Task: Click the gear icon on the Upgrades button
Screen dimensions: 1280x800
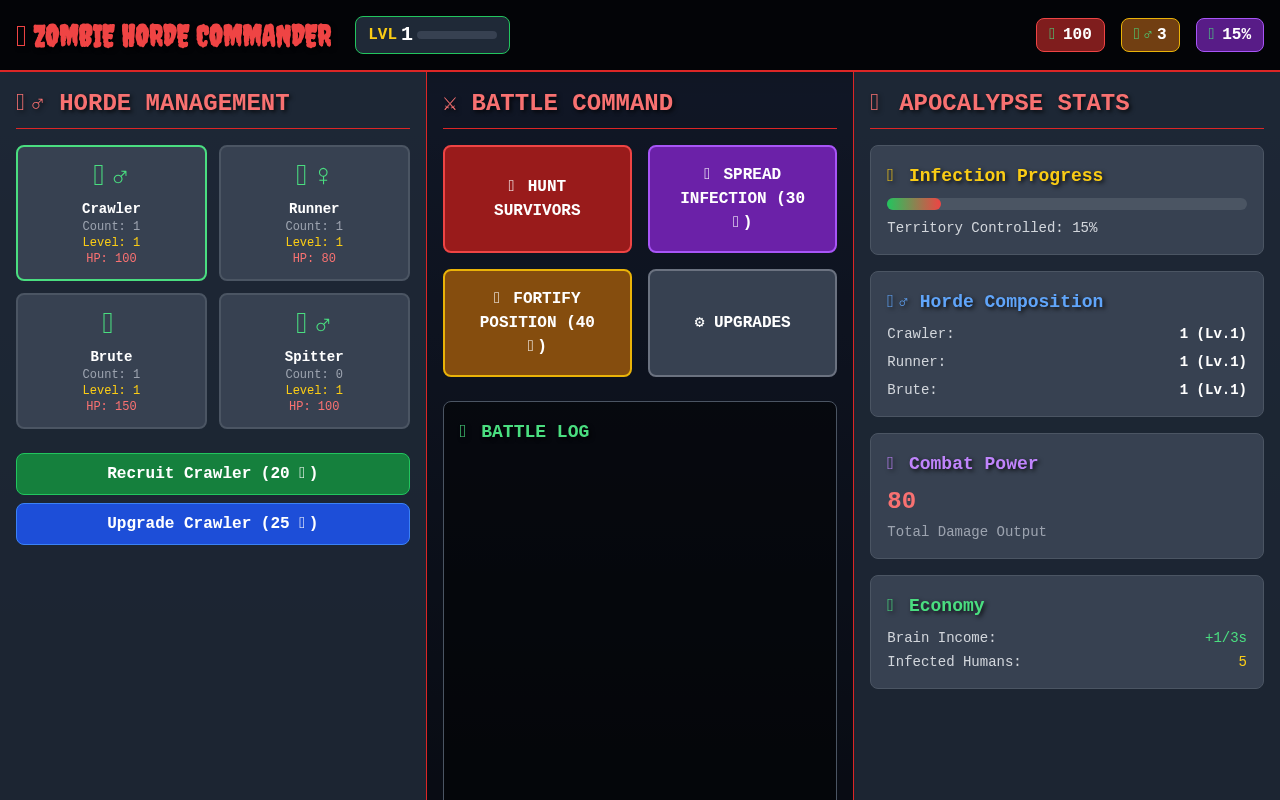Action: [698, 322]
